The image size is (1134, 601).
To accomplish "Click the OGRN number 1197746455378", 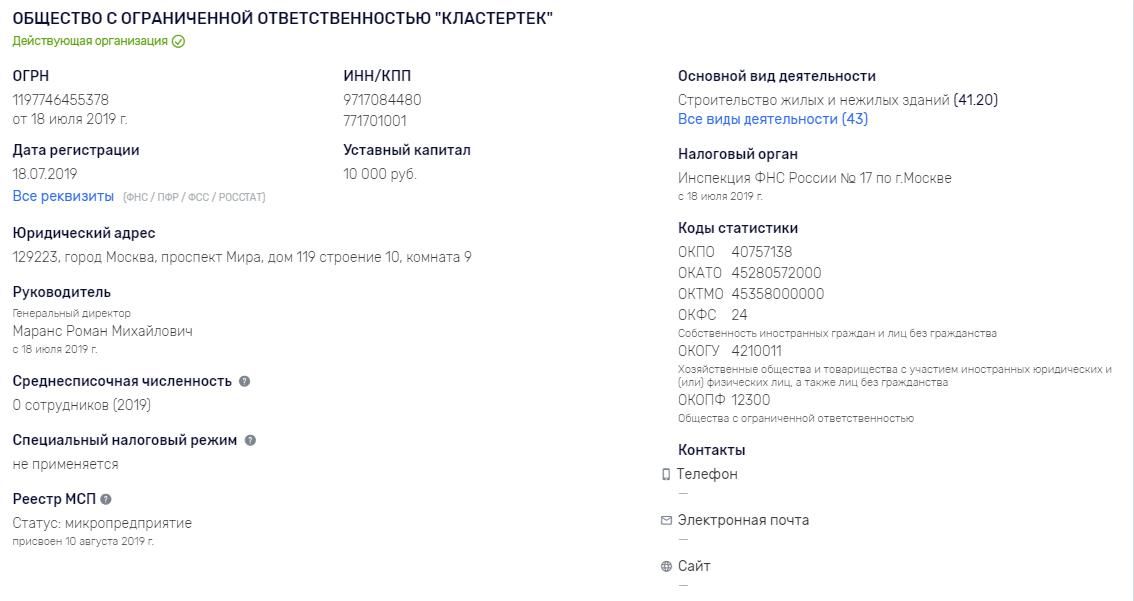I will [x=61, y=100].
